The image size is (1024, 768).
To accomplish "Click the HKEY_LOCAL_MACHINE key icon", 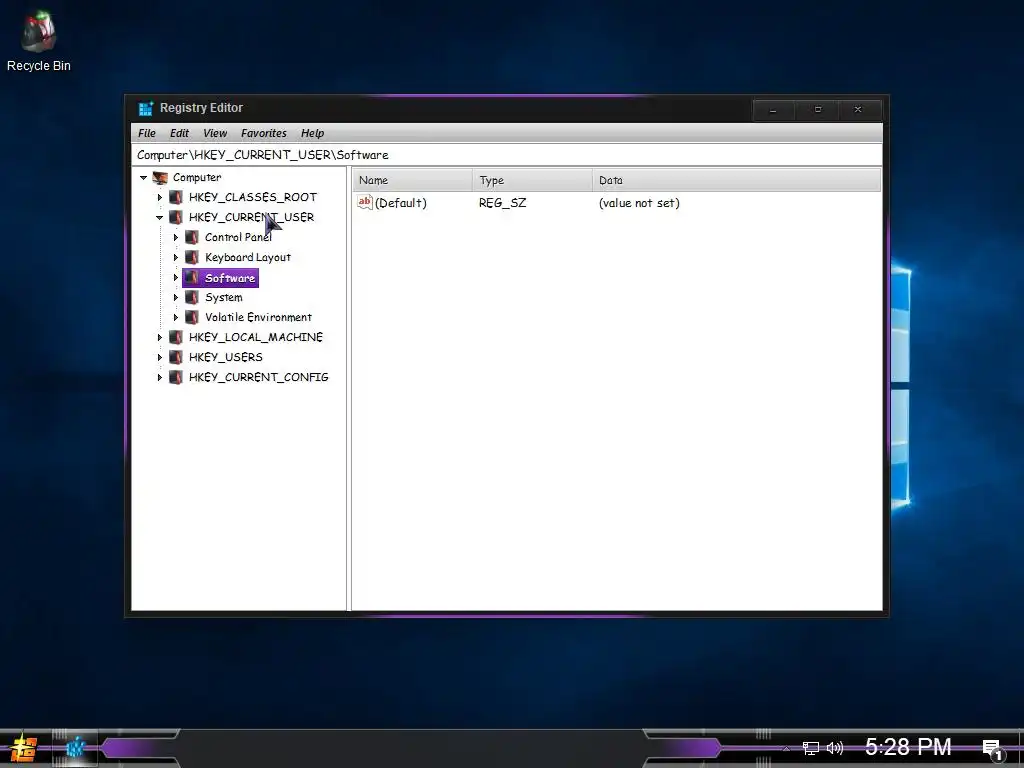I will tap(176, 337).
